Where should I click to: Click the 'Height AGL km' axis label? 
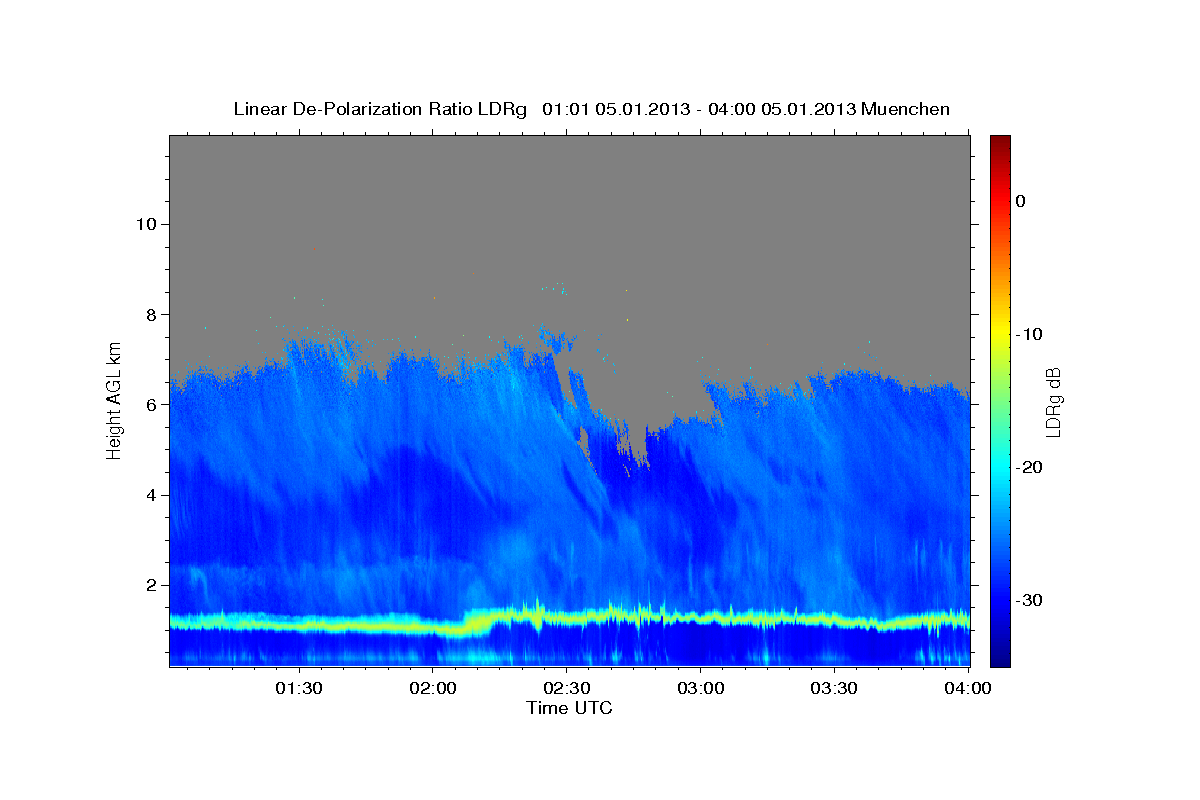click(x=114, y=399)
